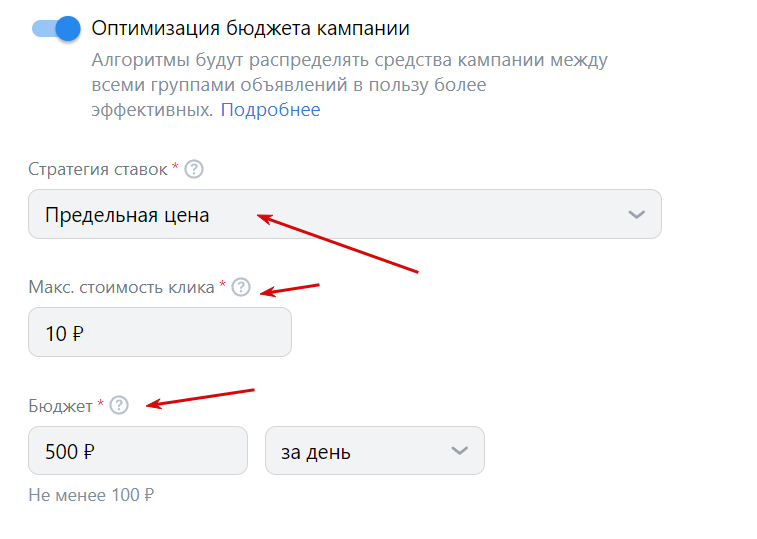Click the "Не менее 100 ₽" hint text

pyautogui.click(x=91, y=495)
